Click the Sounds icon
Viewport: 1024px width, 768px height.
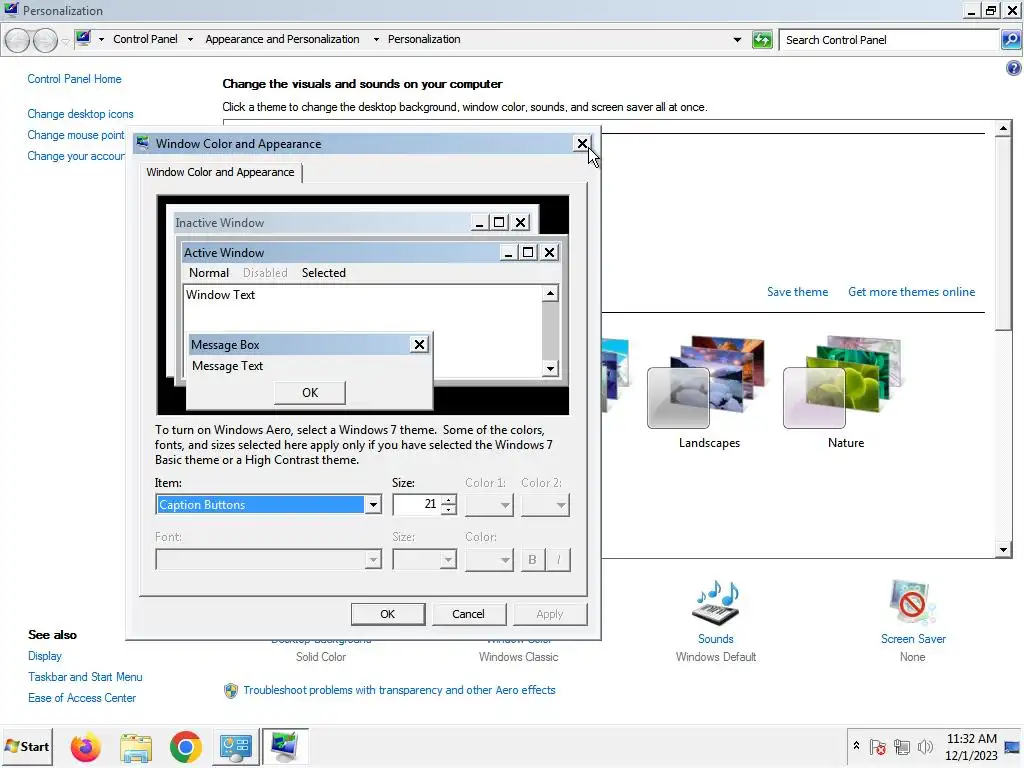(715, 602)
